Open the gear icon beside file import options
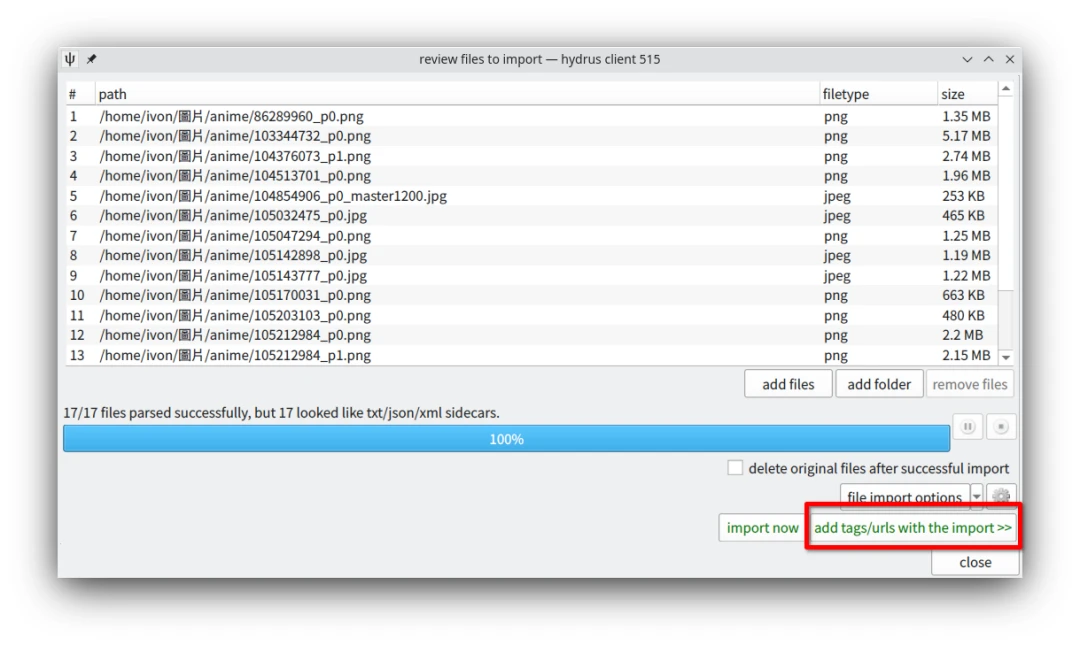The height and width of the screenshot is (646, 1080). [1001, 496]
